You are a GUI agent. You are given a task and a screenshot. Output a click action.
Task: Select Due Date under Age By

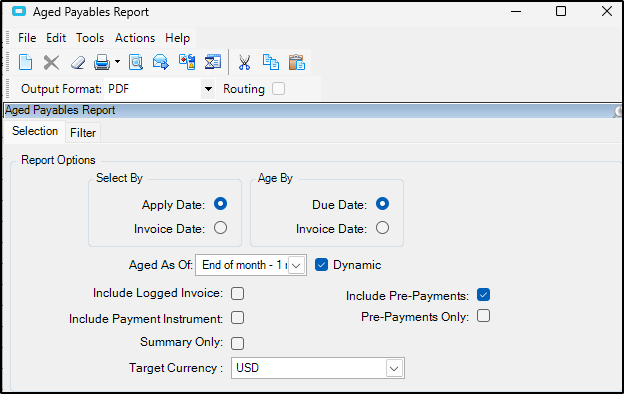pyautogui.click(x=382, y=204)
